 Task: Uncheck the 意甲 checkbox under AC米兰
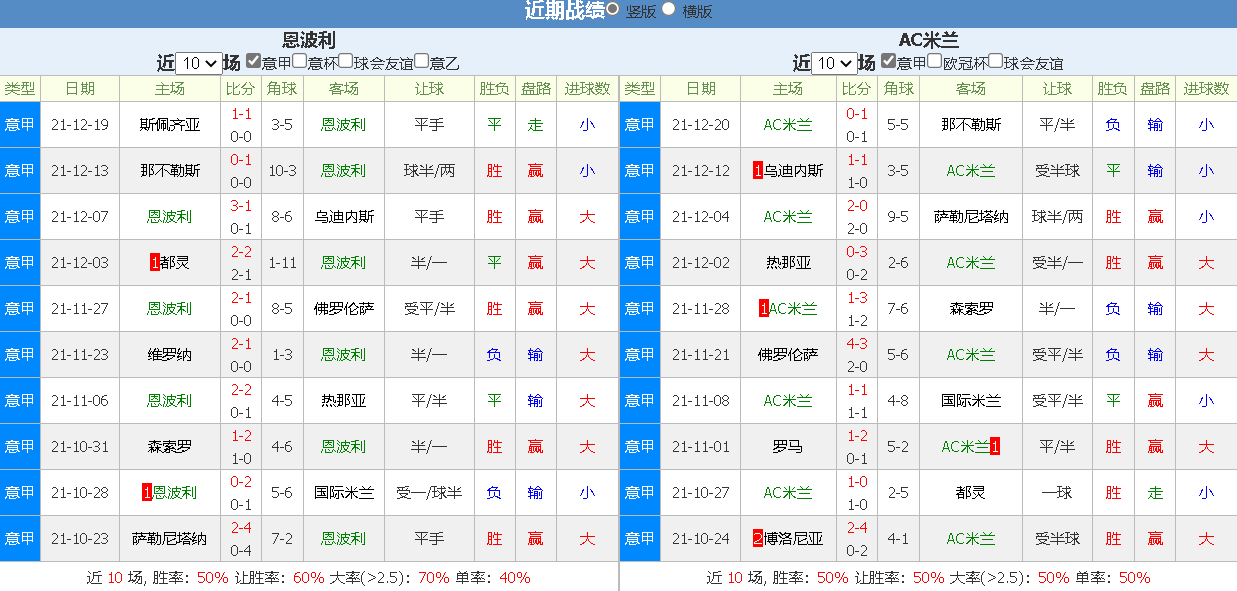[x=889, y=61]
